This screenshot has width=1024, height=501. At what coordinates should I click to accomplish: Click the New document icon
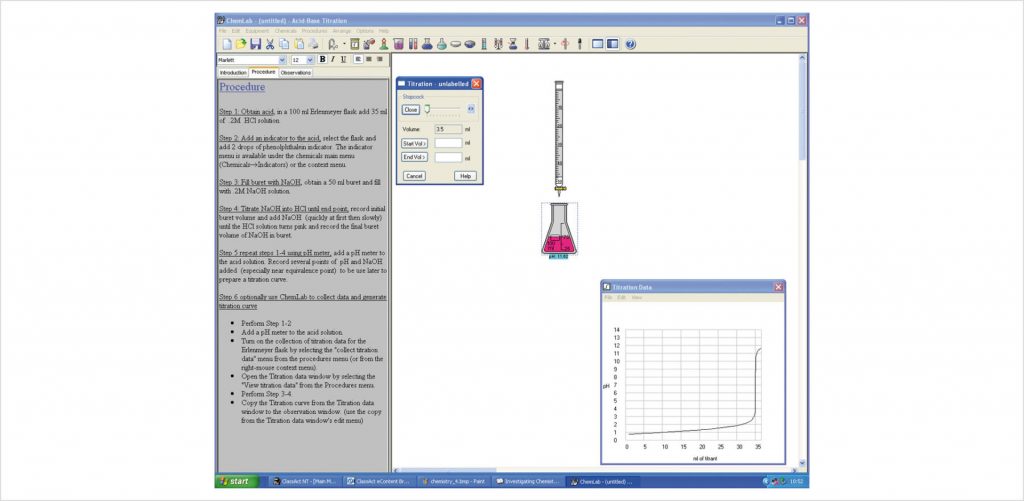226,44
